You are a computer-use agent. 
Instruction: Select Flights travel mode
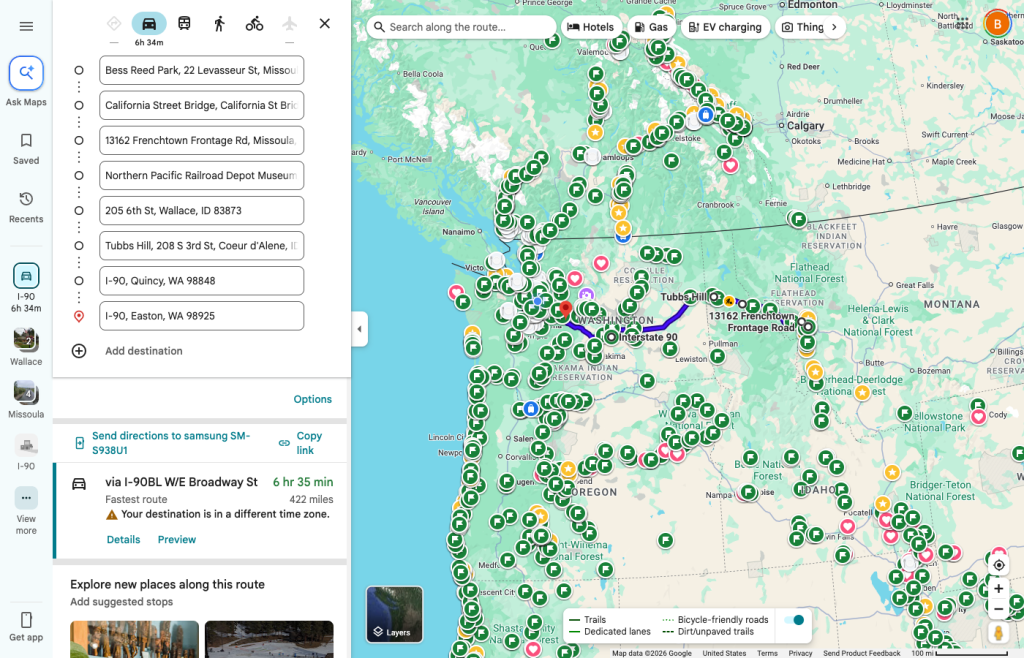[289, 24]
